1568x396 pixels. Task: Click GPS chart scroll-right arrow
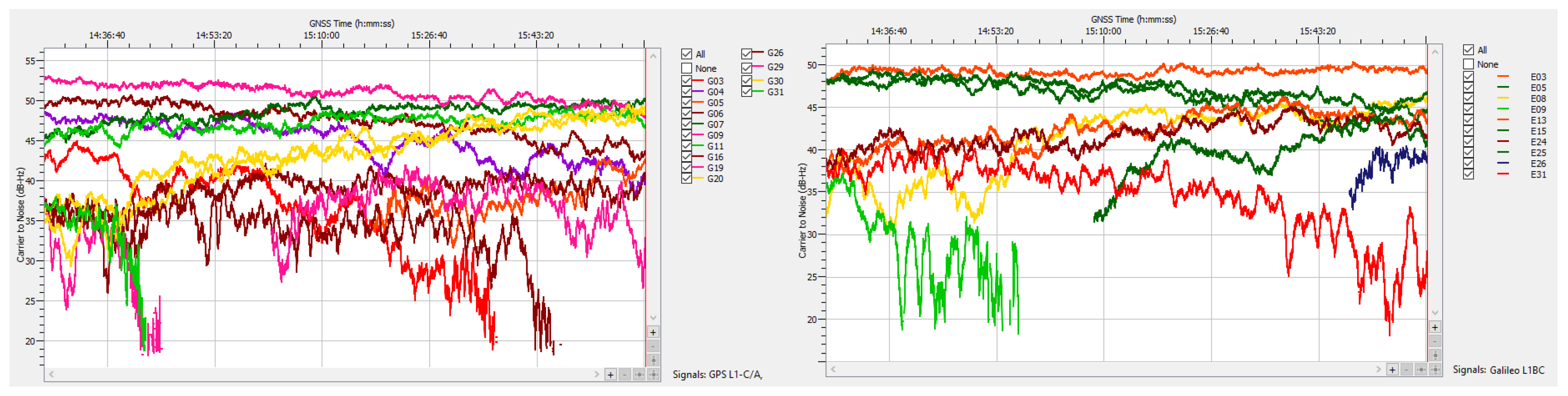tap(597, 375)
